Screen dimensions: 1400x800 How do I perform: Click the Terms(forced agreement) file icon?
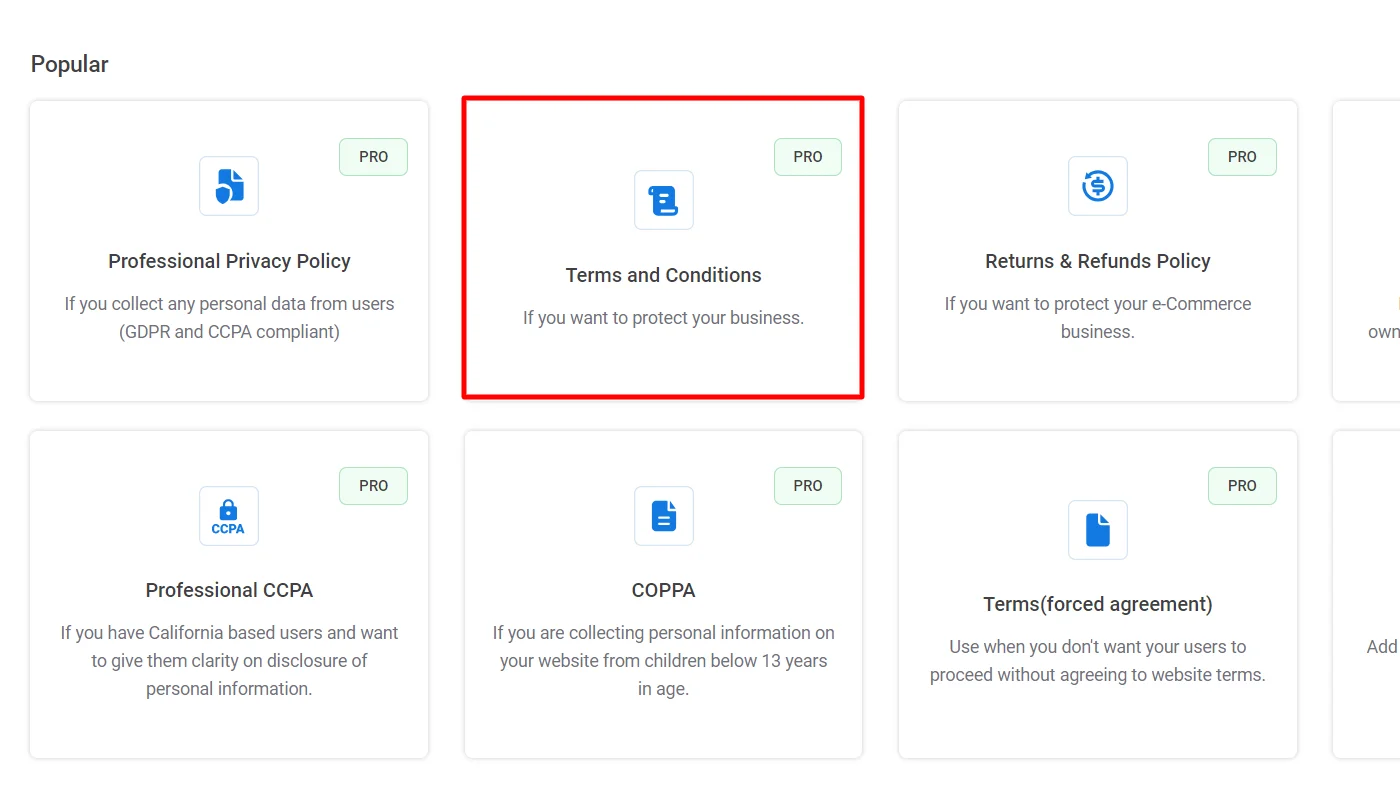tap(1097, 530)
